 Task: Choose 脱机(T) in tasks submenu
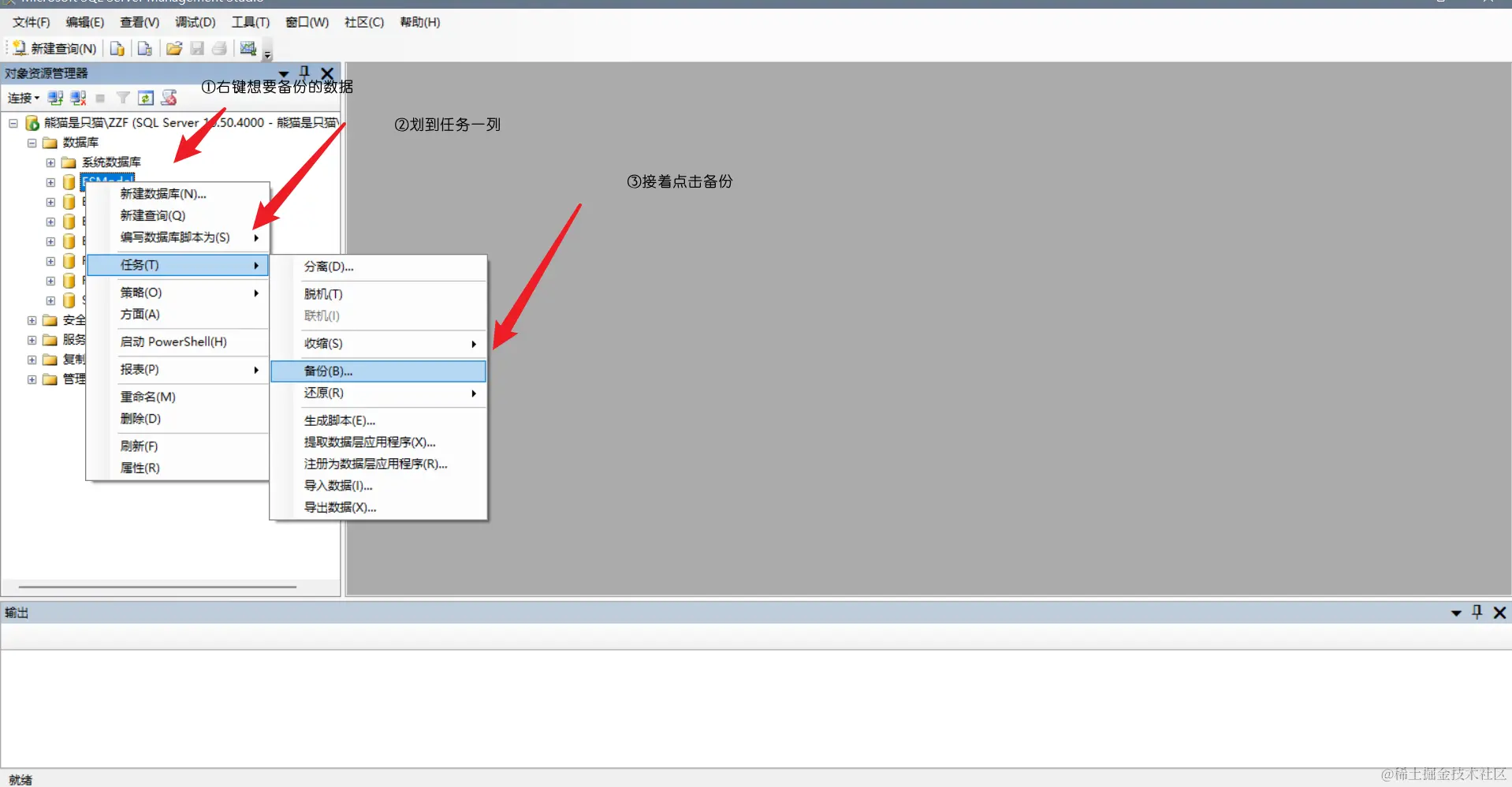(x=378, y=294)
